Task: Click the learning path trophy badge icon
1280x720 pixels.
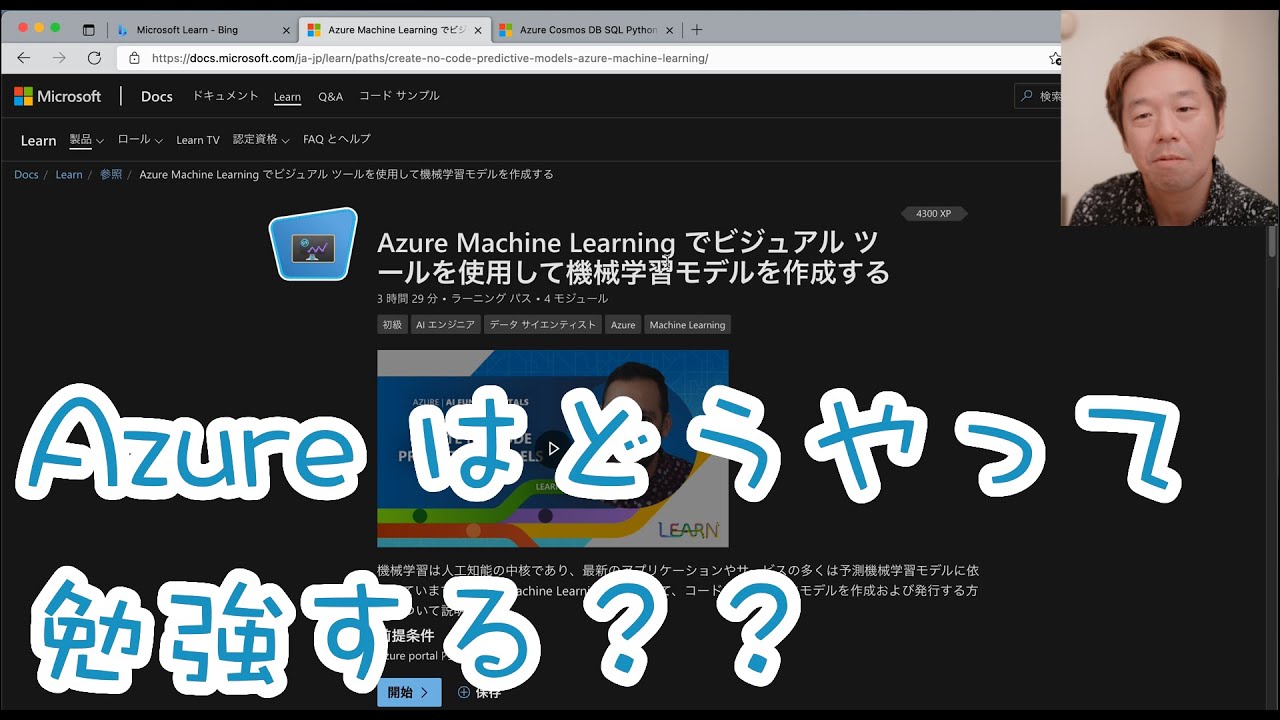Action: [314, 244]
